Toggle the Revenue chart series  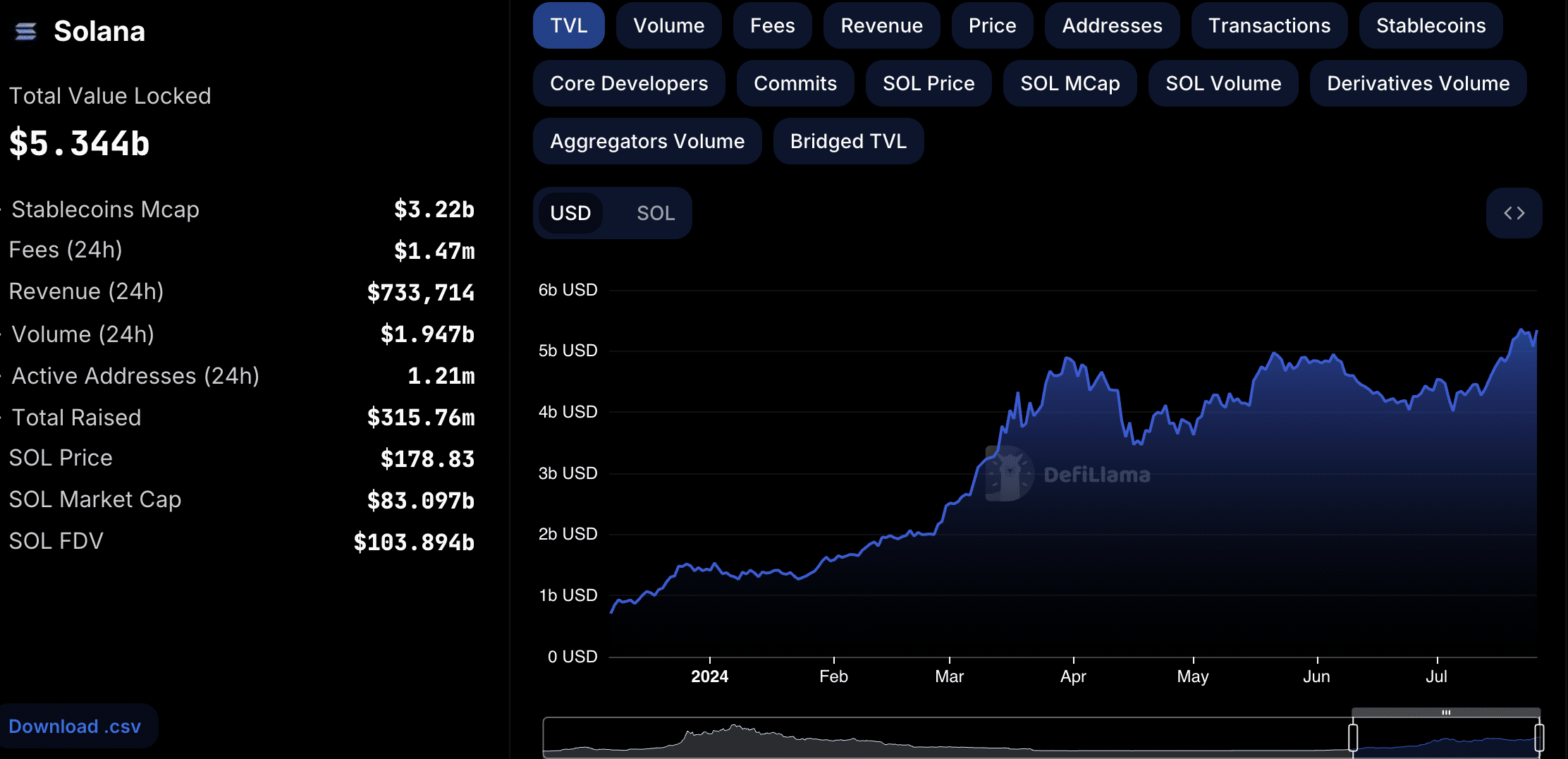881,25
